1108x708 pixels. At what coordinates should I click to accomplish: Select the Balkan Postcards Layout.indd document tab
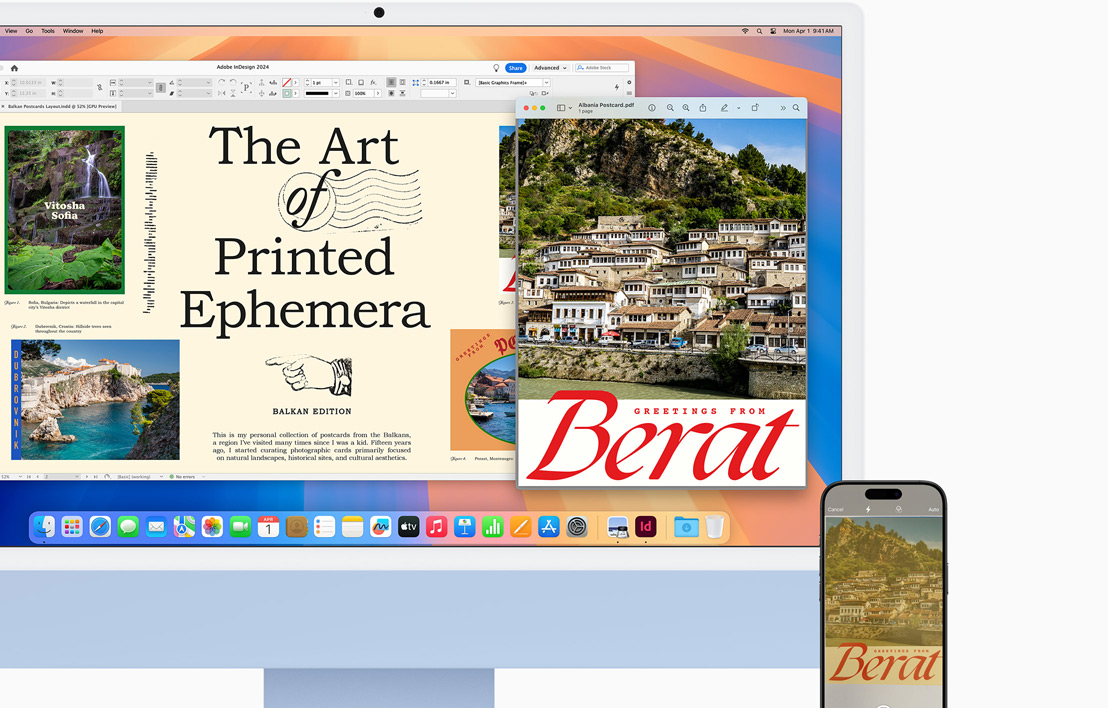[61, 106]
